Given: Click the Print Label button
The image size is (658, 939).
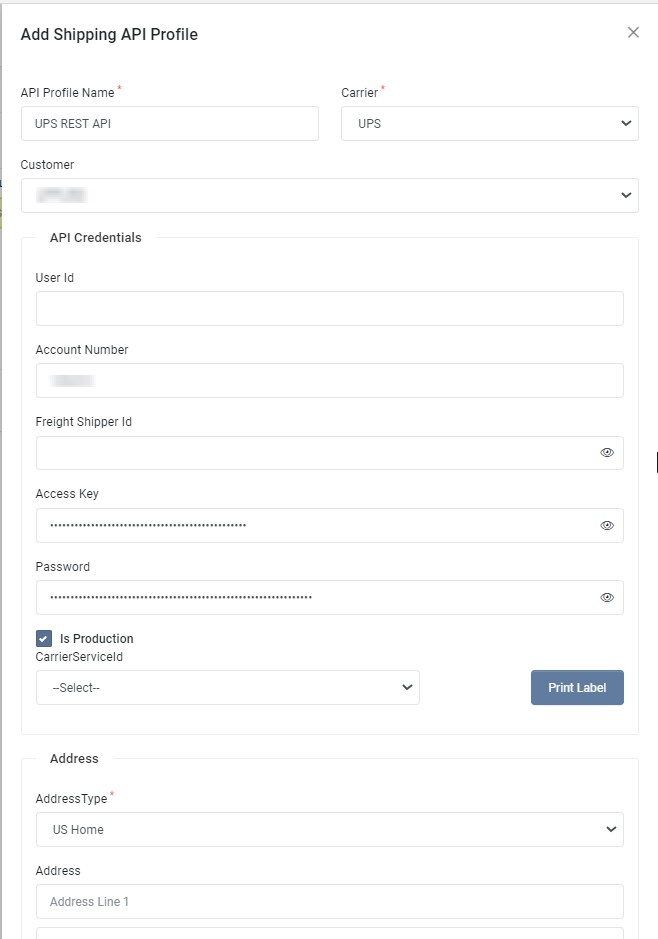Looking at the screenshot, I should point(577,688).
